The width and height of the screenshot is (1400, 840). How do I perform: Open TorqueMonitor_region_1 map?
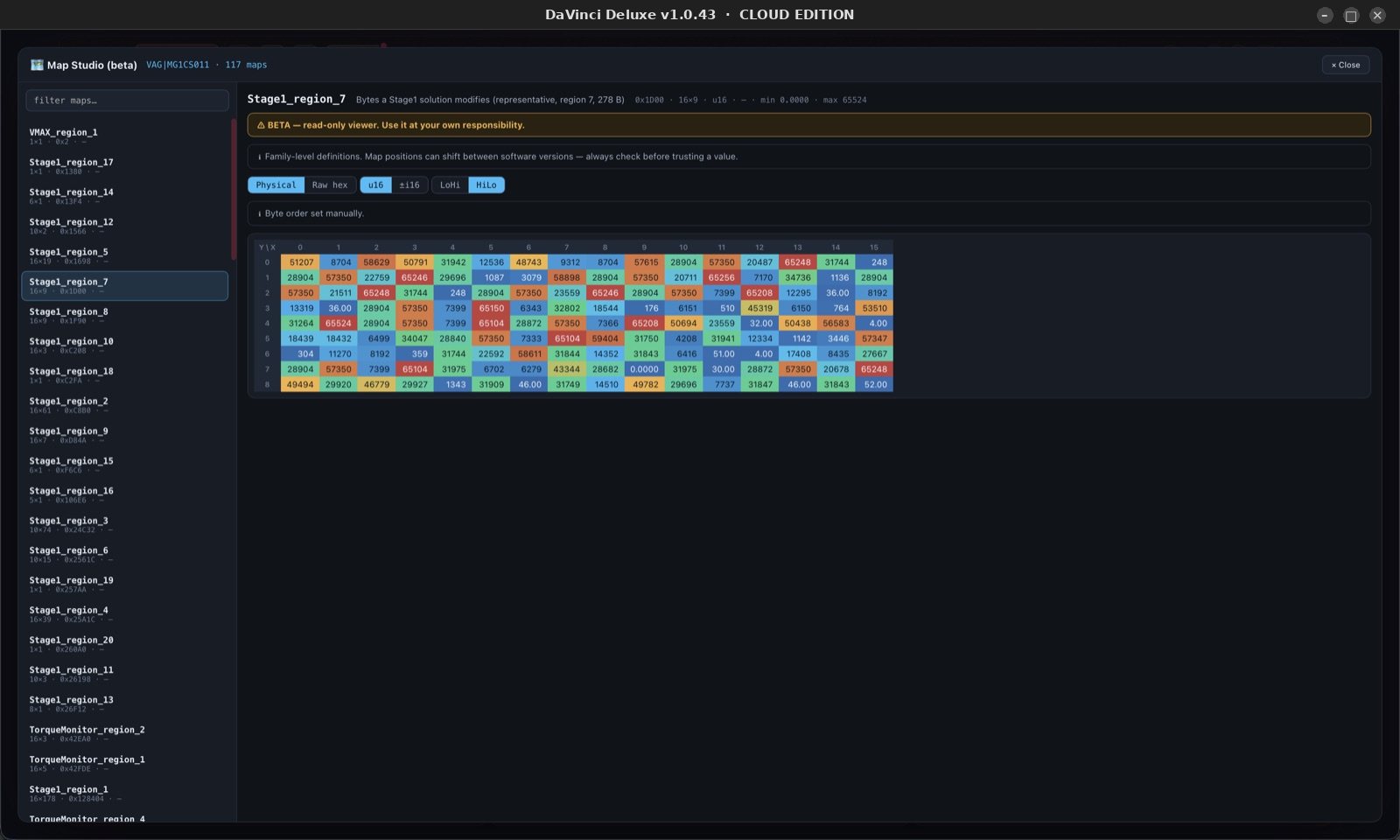coord(125,763)
